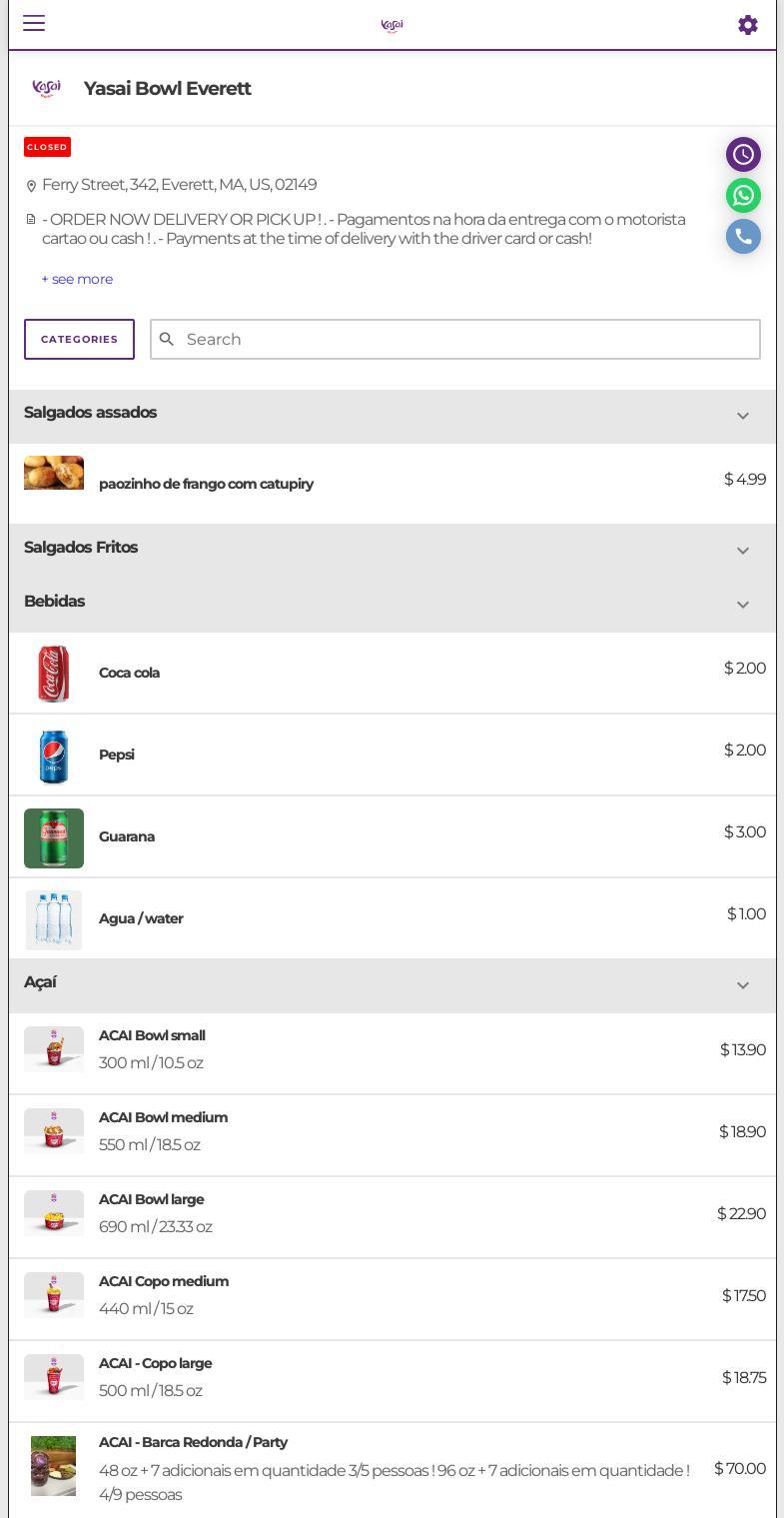Open the Categories menu

point(79,340)
